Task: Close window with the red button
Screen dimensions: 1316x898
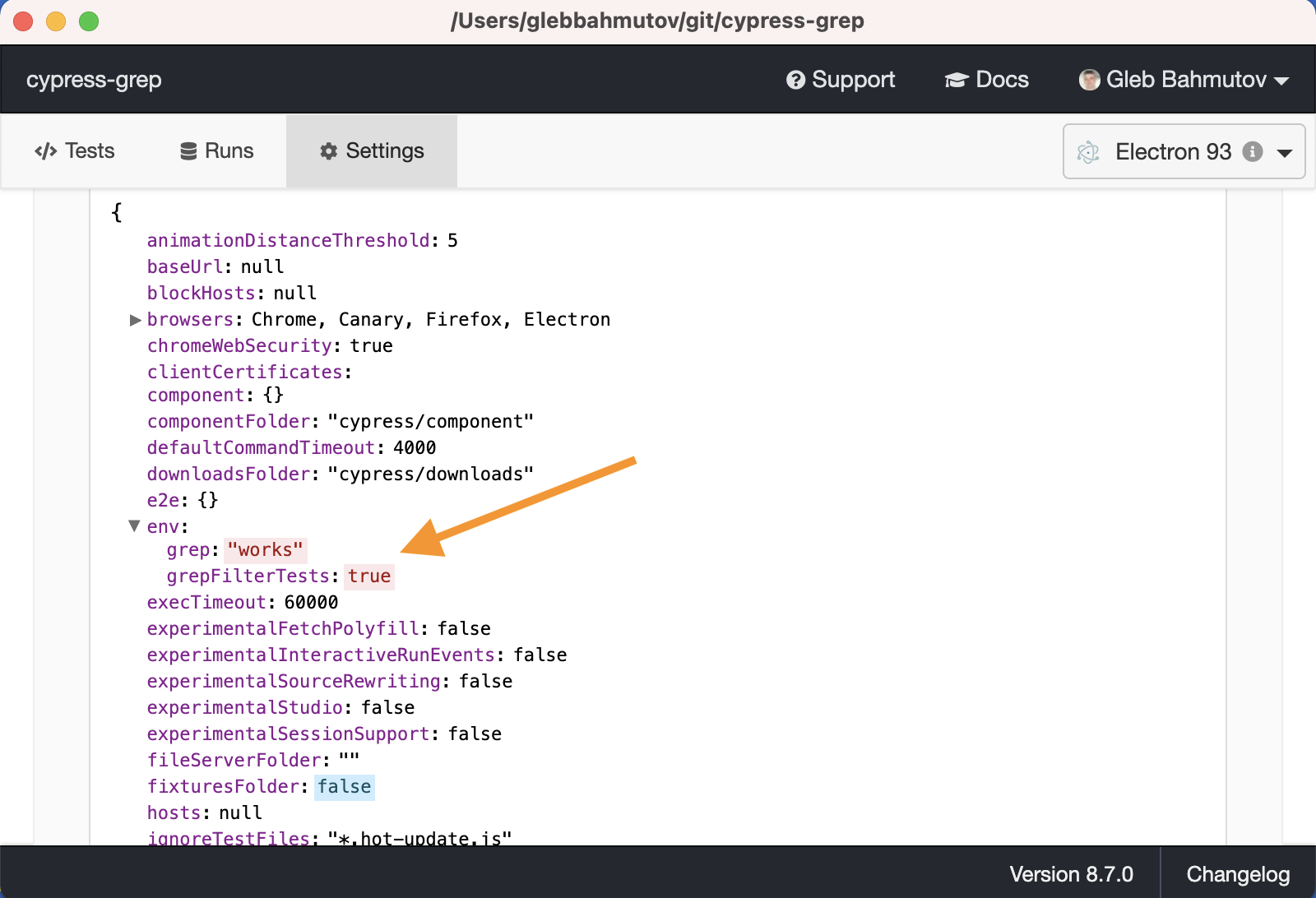Action: [x=23, y=21]
